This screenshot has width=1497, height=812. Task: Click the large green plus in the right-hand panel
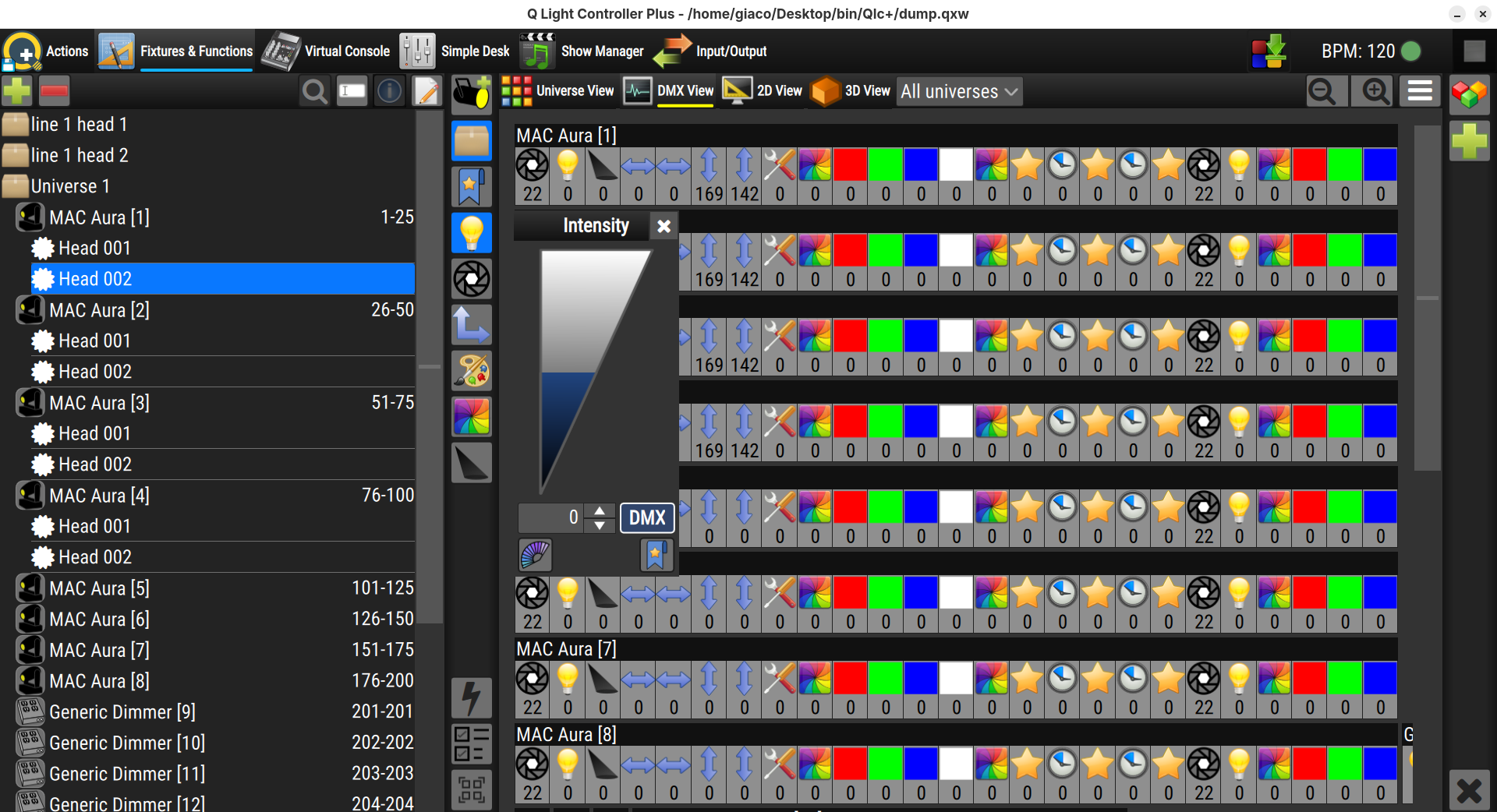[x=1470, y=141]
